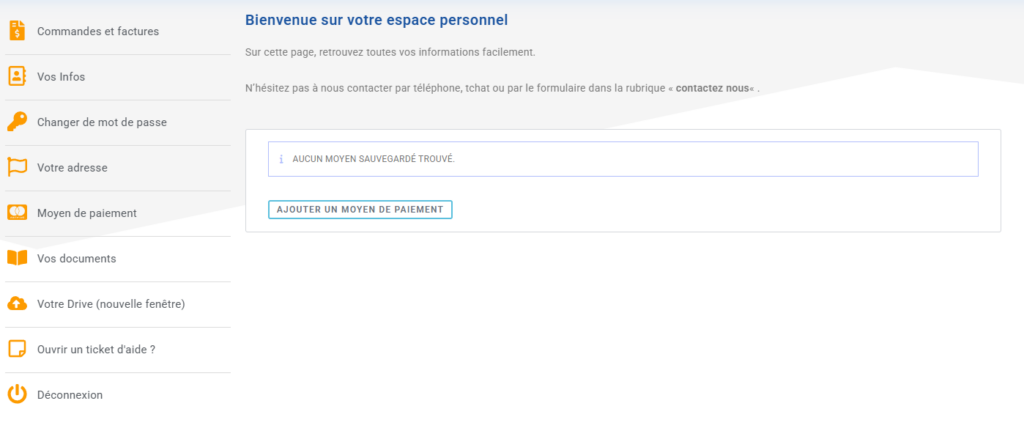The width and height of the screenshot is (1024, 431).
Task: Click the sticky note icon for help ticket
Action: click(x=17, y=349)
